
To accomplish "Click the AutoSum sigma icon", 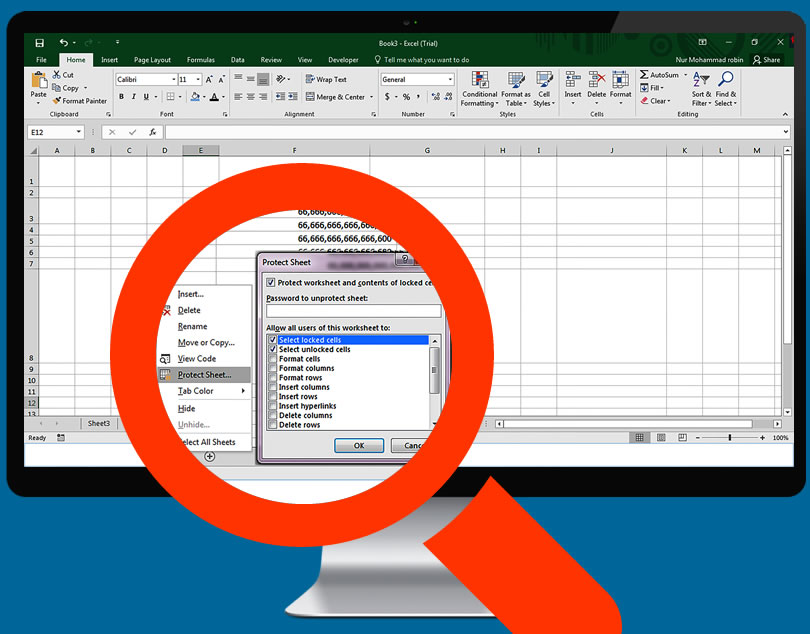I will (645, 75).
